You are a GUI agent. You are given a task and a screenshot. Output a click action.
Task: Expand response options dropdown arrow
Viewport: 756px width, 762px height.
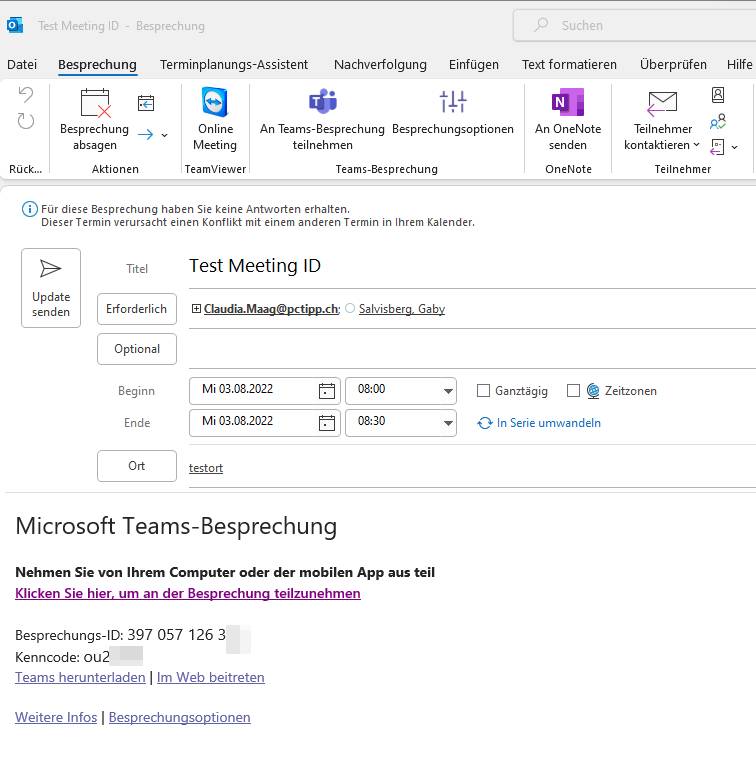735,147
